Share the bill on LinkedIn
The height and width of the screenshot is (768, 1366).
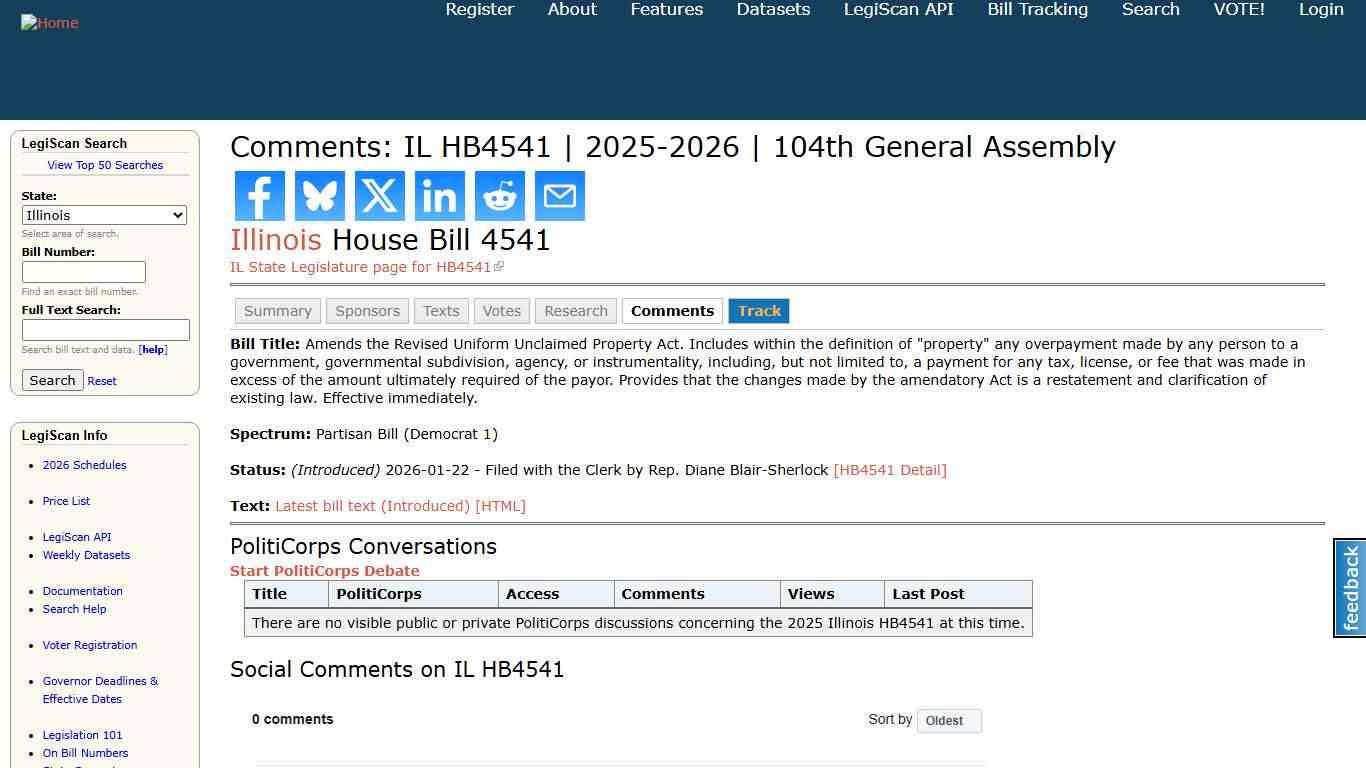pos(439,196)
